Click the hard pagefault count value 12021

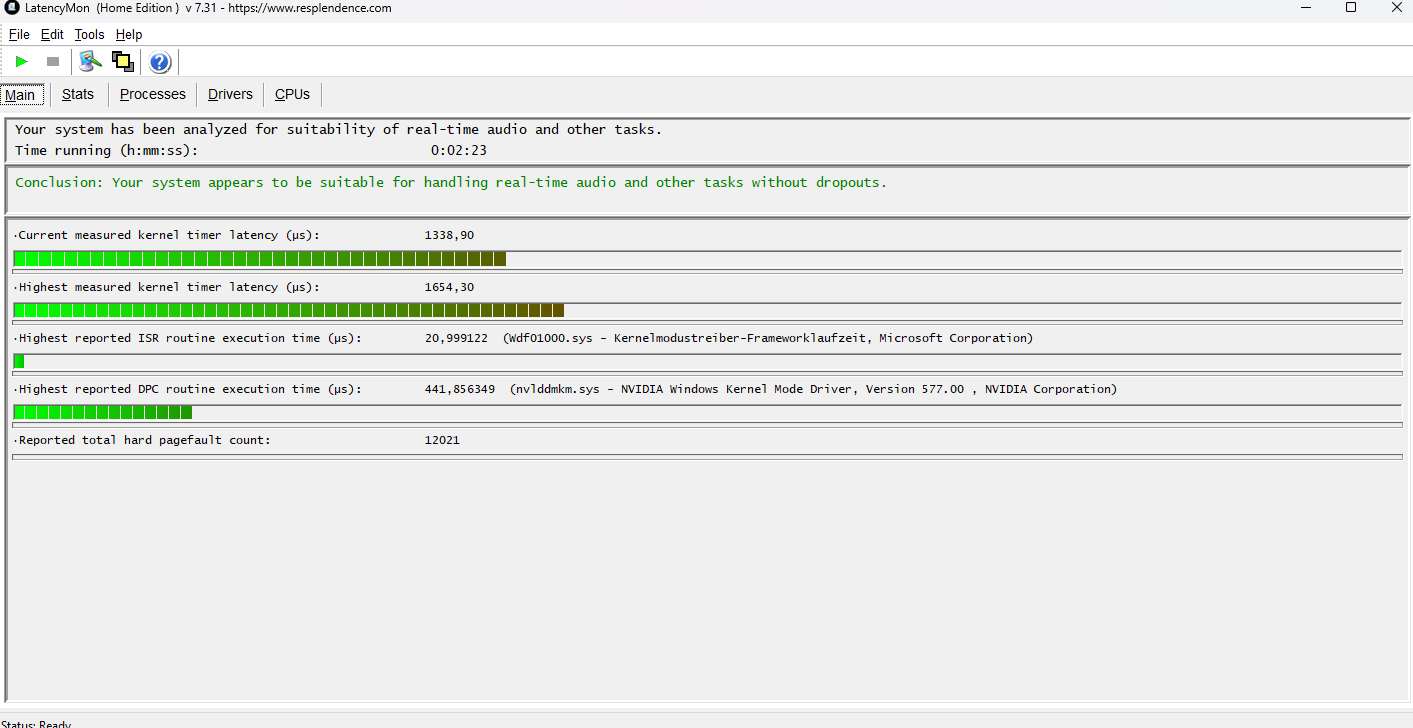pos(443,439)
